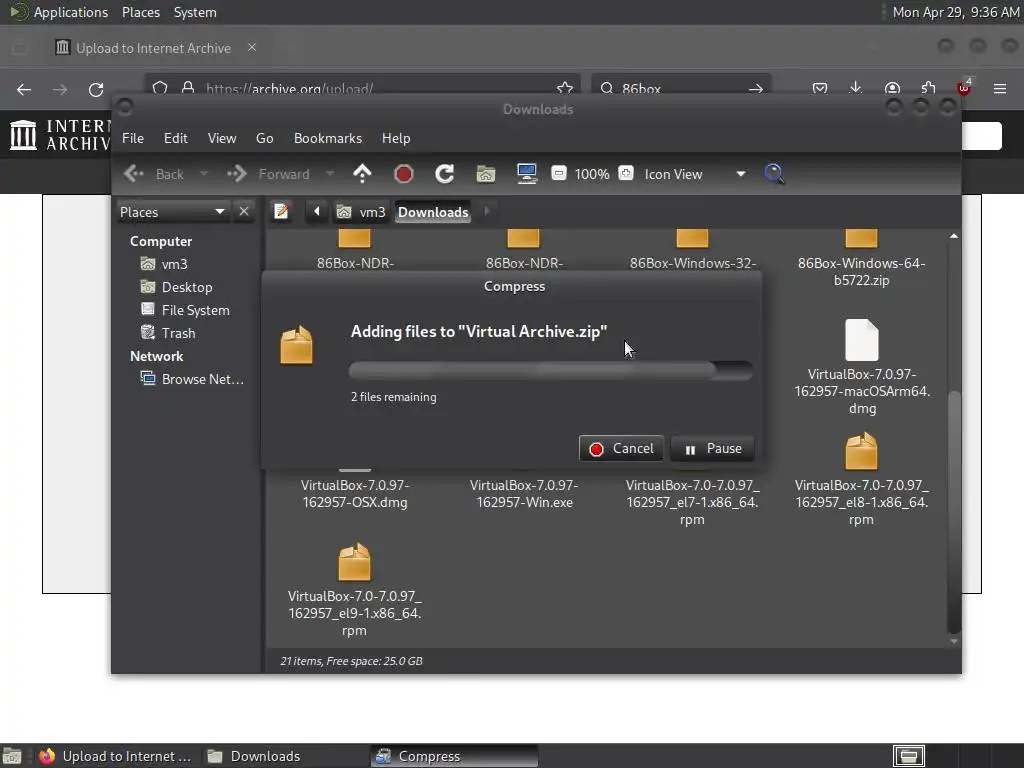Viewport: 1024px width, 768px height.
Task: Go Forward in the file manager toolbar
Action: [x=268, y=174]
